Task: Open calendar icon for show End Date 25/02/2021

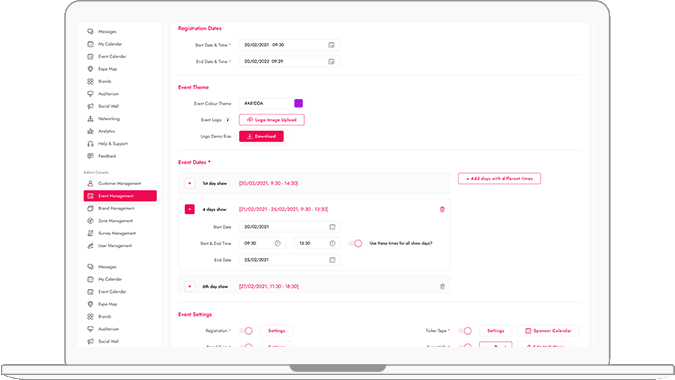Action: coord(332,260)
